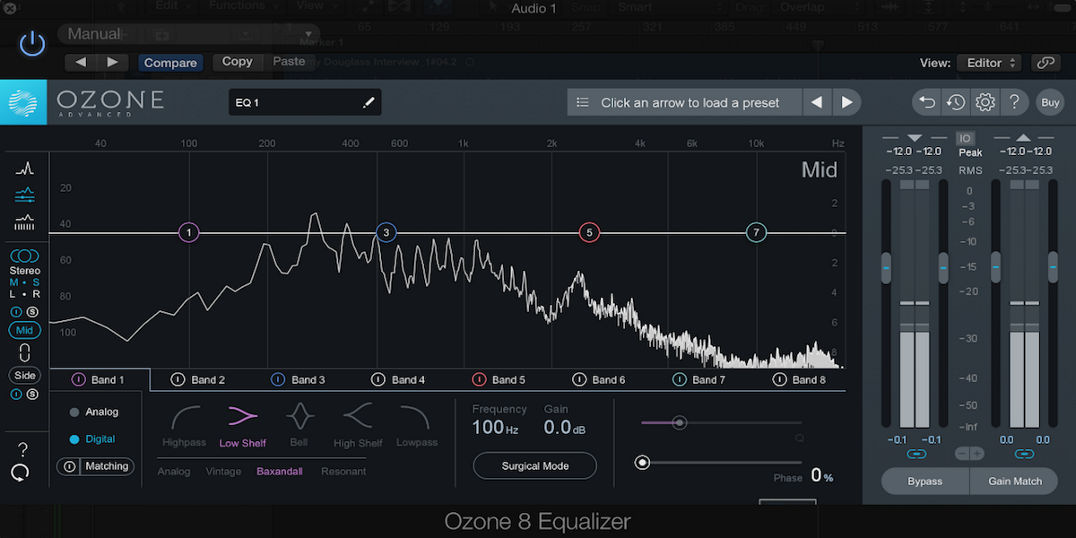This screenshot has height=538, width=1076.
Task: Open the undo history clock icon
Action: point(956,102)
